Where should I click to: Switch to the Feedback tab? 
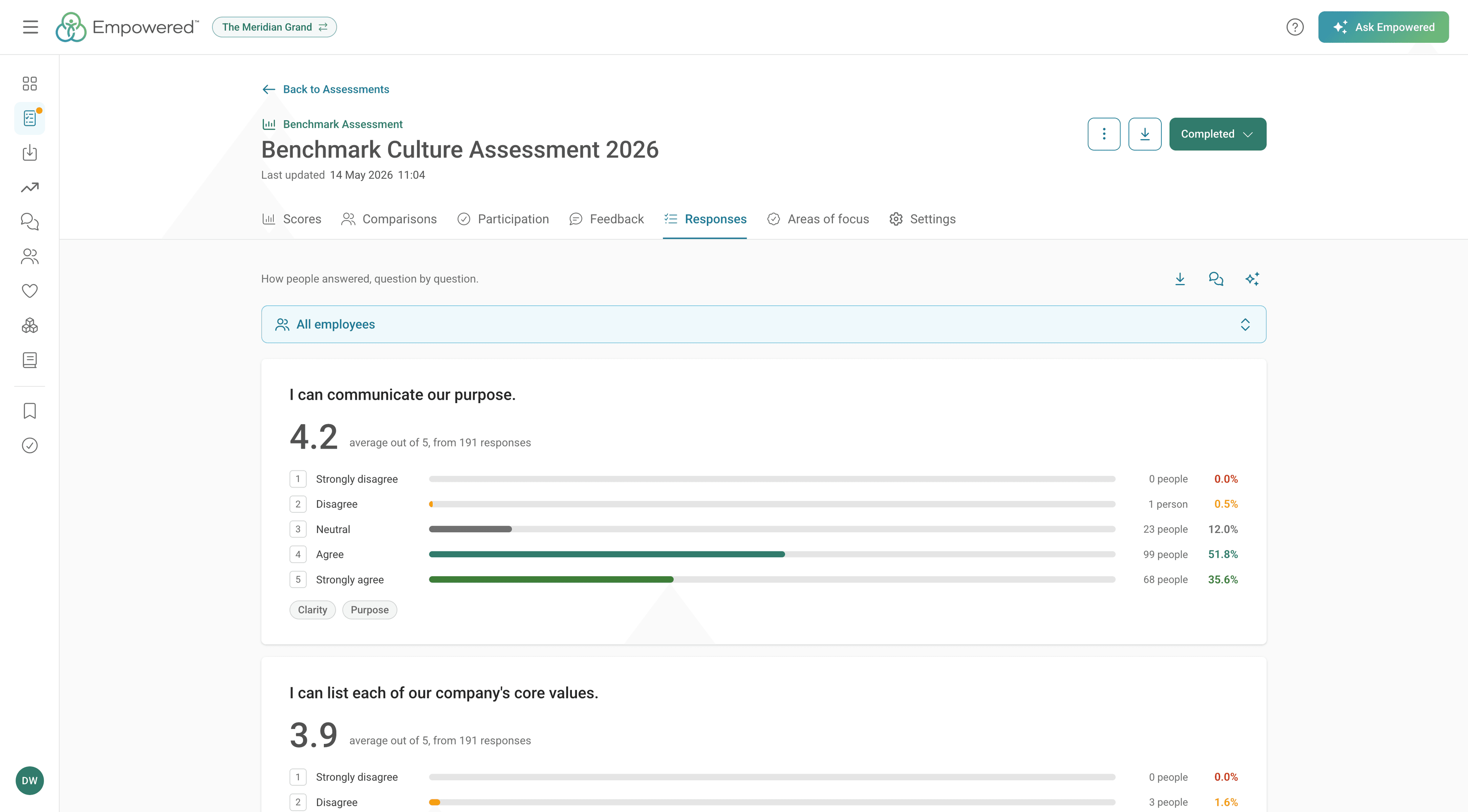tap(606, 219)
